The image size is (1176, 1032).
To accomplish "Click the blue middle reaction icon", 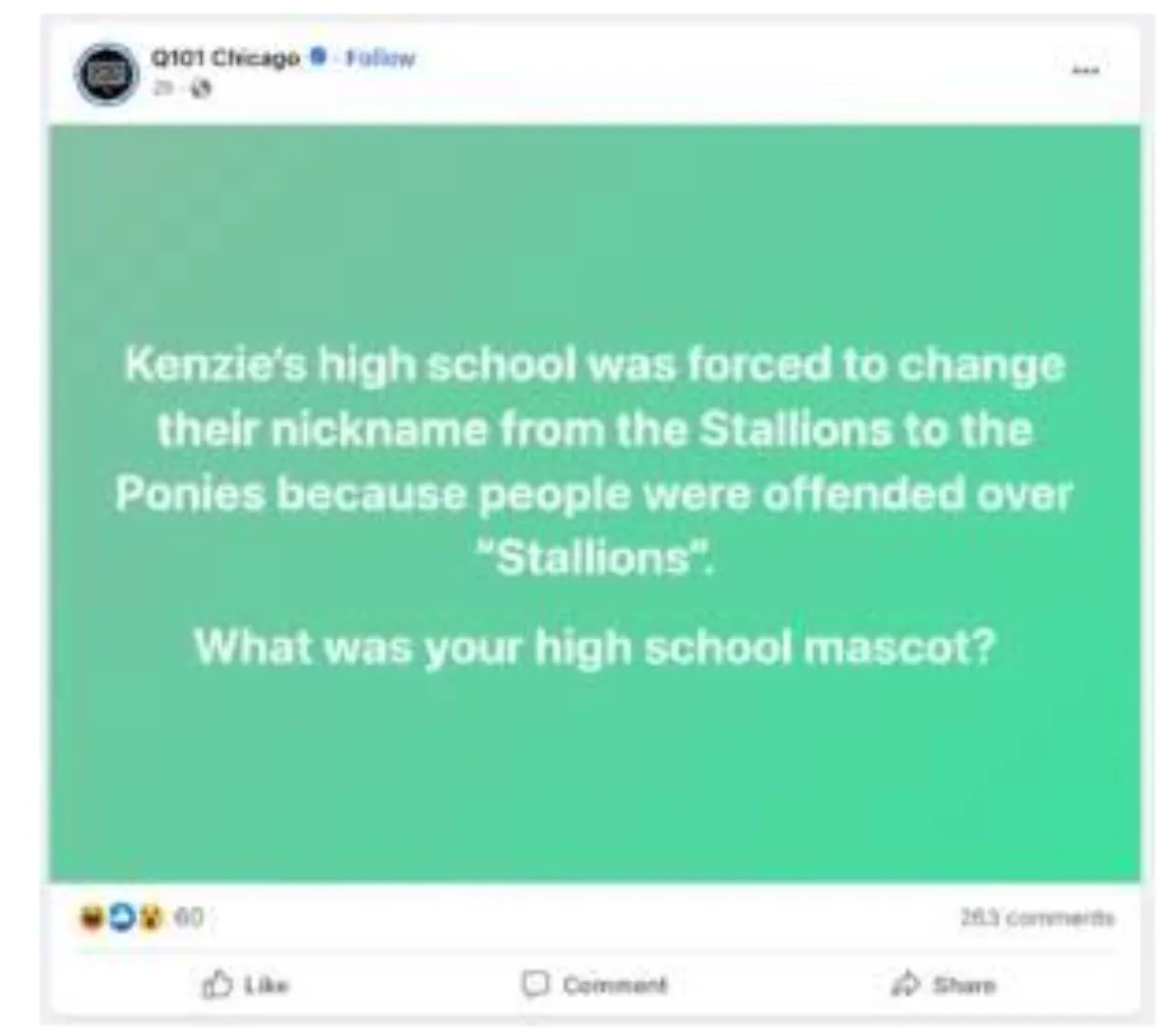I will click(121, 918).
